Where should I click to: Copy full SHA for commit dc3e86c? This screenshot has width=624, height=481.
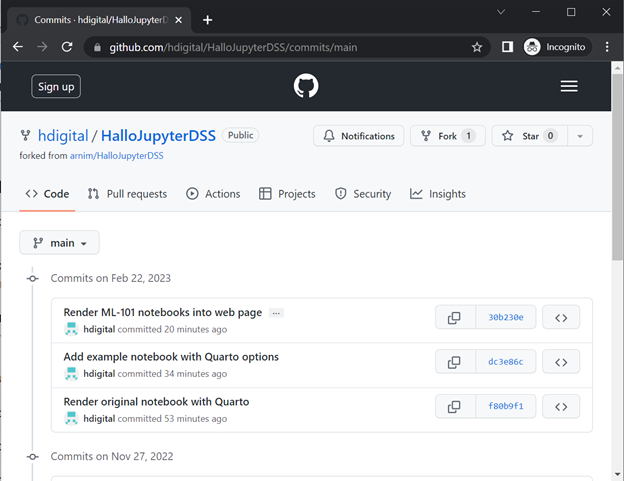(455, 362)
